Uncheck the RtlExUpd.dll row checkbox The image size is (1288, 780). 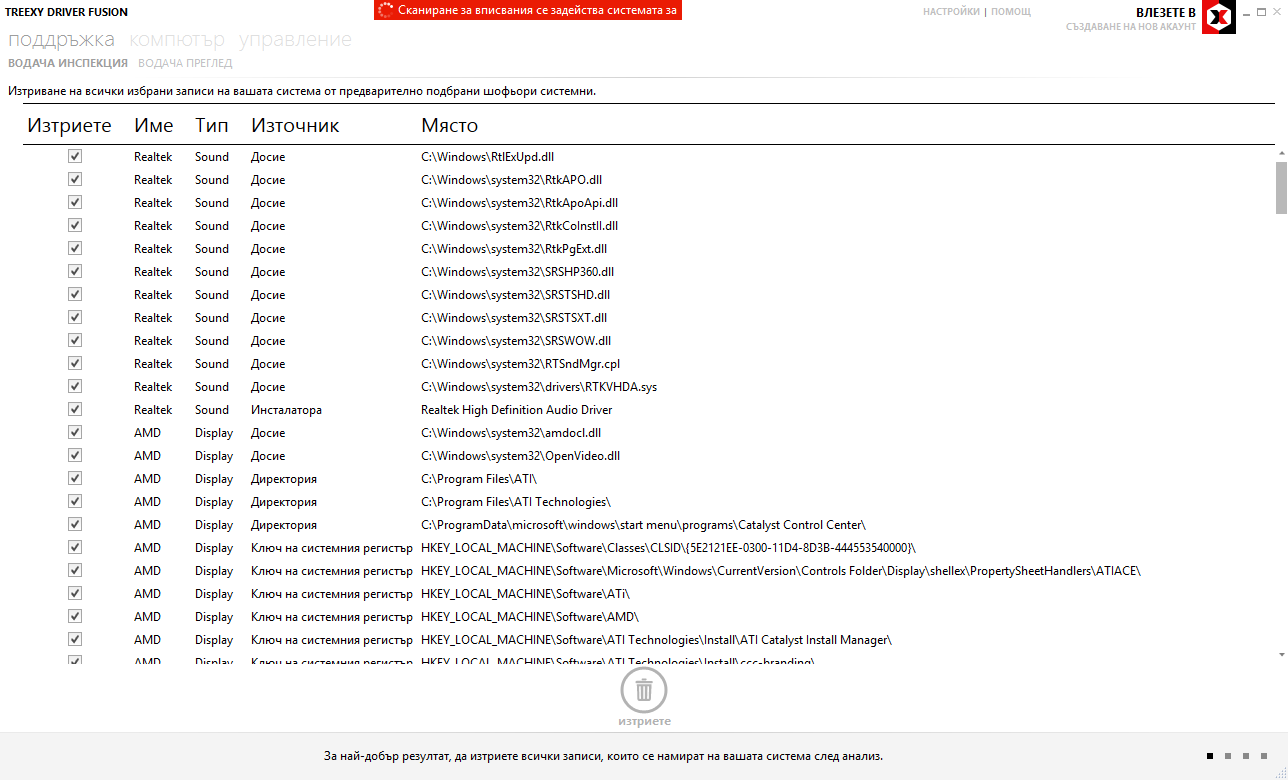[x=75, y=156]
